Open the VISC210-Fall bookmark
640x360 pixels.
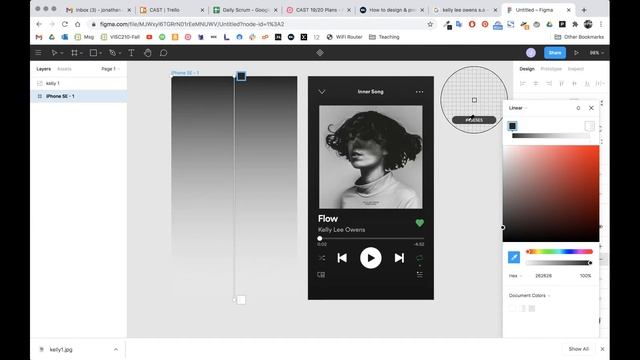coord(120,37)
